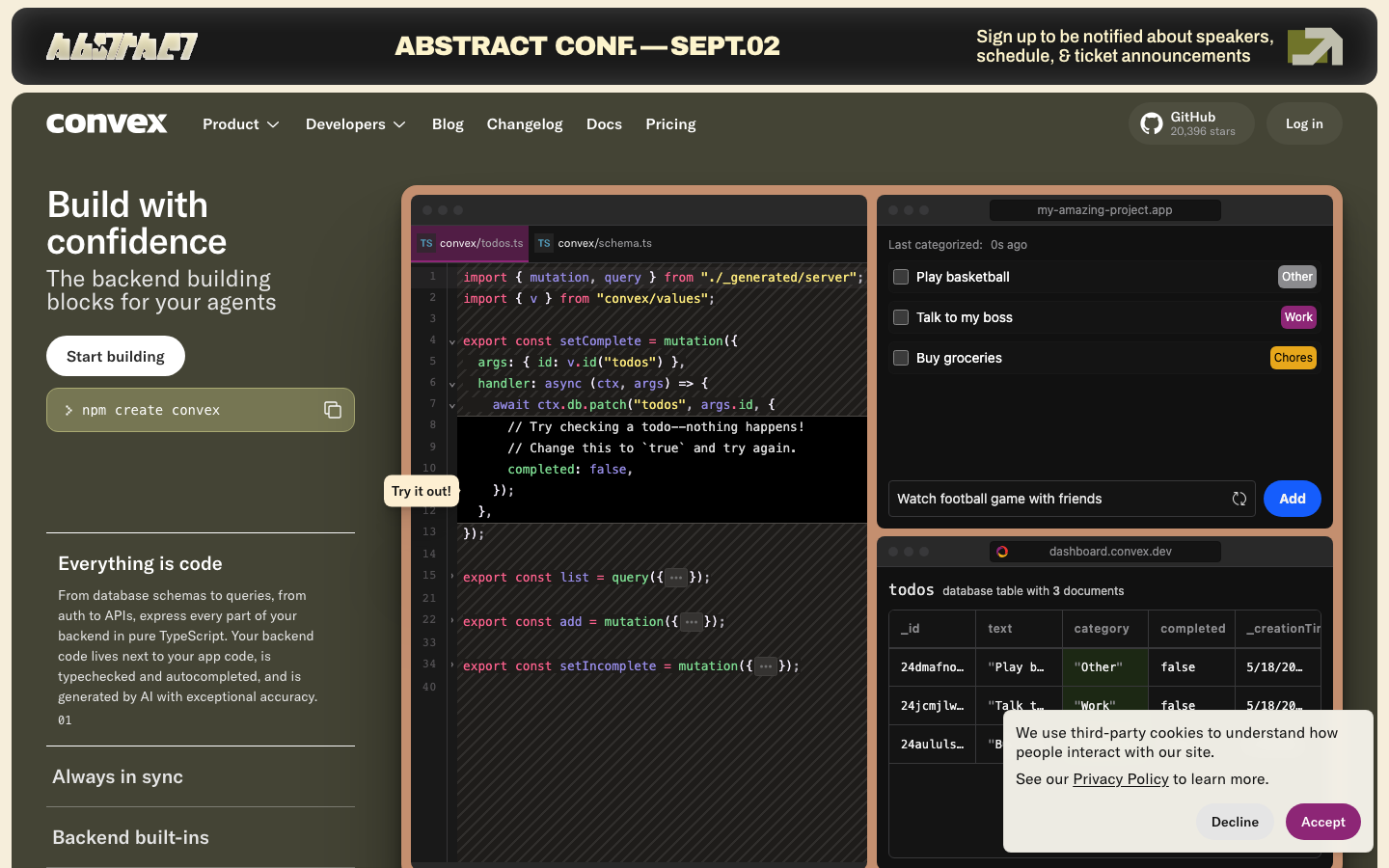Viewport: 1389px width, 868px height.
Task: Expand the Always in sync section
Action: [201, 776]
